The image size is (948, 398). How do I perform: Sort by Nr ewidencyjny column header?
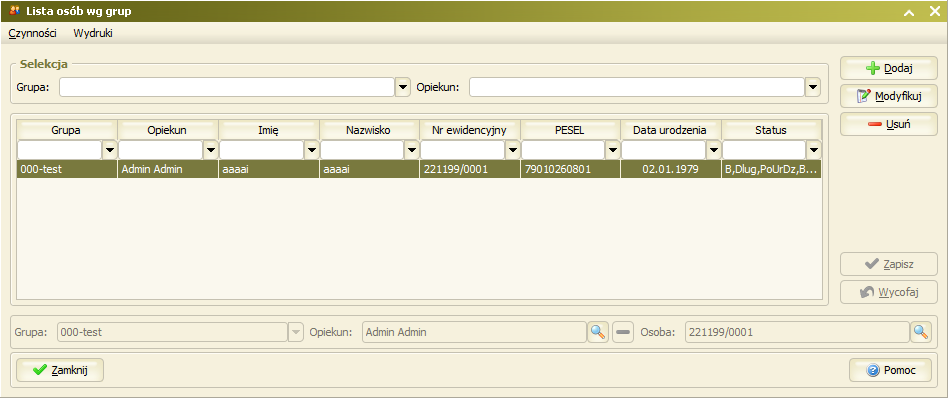point(470,129)
